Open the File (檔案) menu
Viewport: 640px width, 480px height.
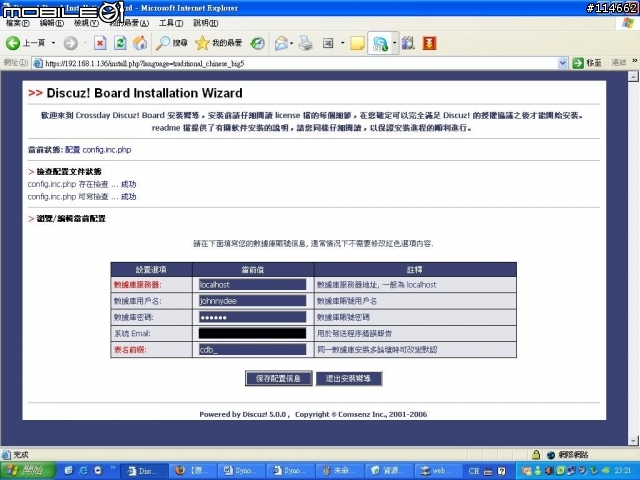pos(18,23)
